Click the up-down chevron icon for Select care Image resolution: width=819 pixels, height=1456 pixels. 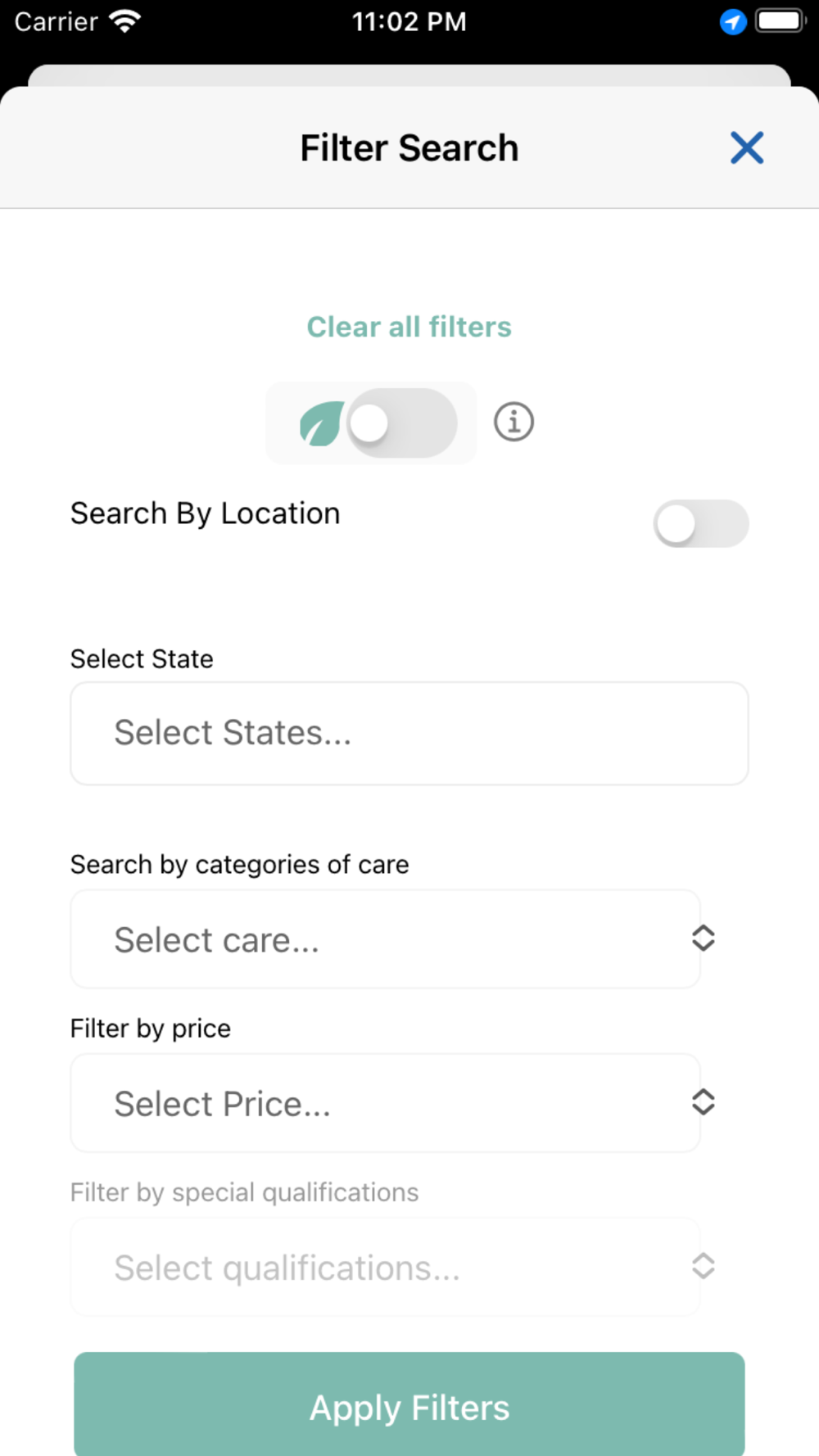point(703,938)
